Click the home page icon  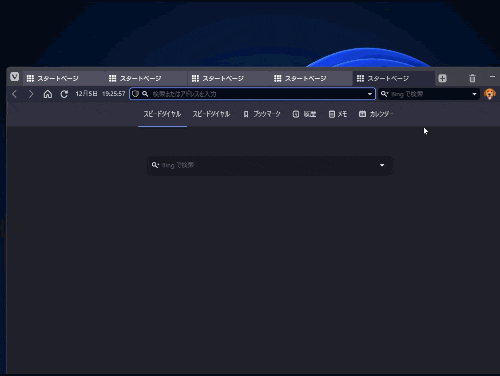[x=48, y=94]
